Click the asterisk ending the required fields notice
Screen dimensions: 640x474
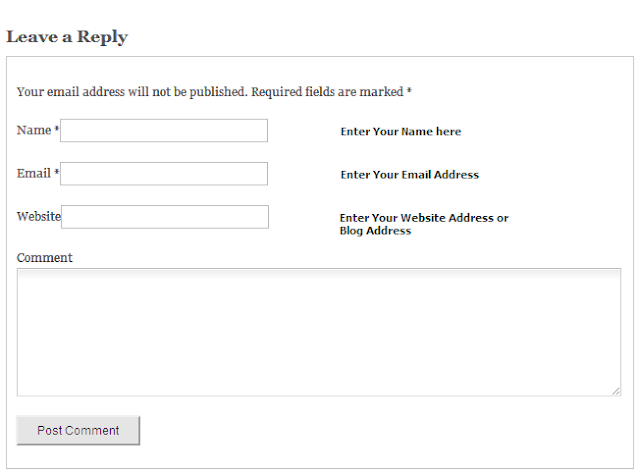[x=409, y=91]
